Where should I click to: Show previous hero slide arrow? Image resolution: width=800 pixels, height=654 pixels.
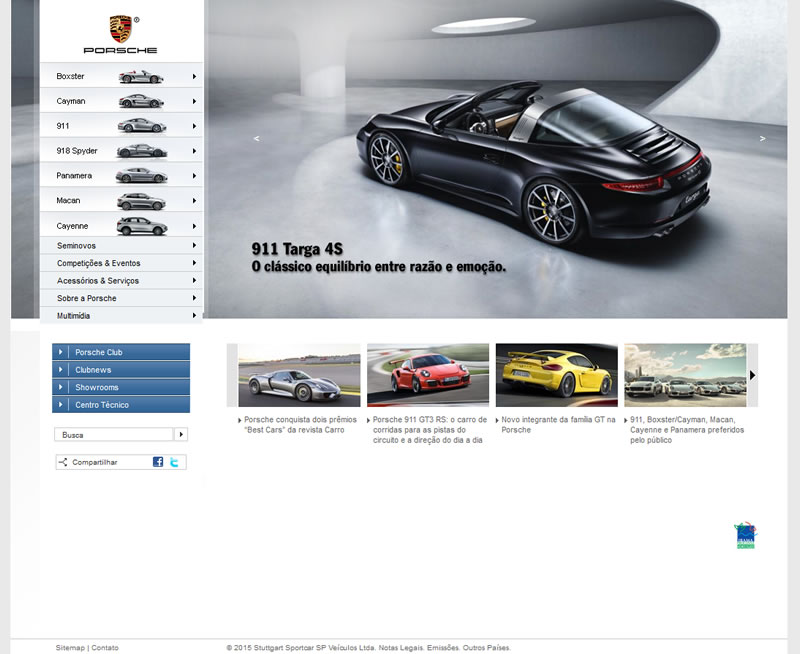coord(257,138)
